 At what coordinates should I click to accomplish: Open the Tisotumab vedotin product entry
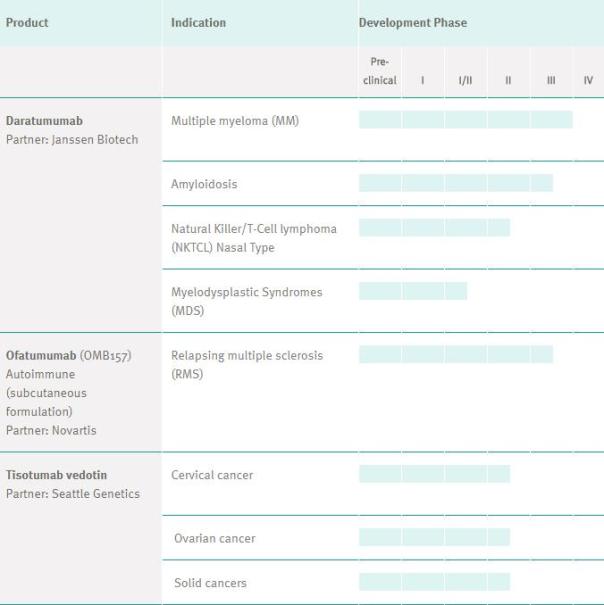point(56,475)
